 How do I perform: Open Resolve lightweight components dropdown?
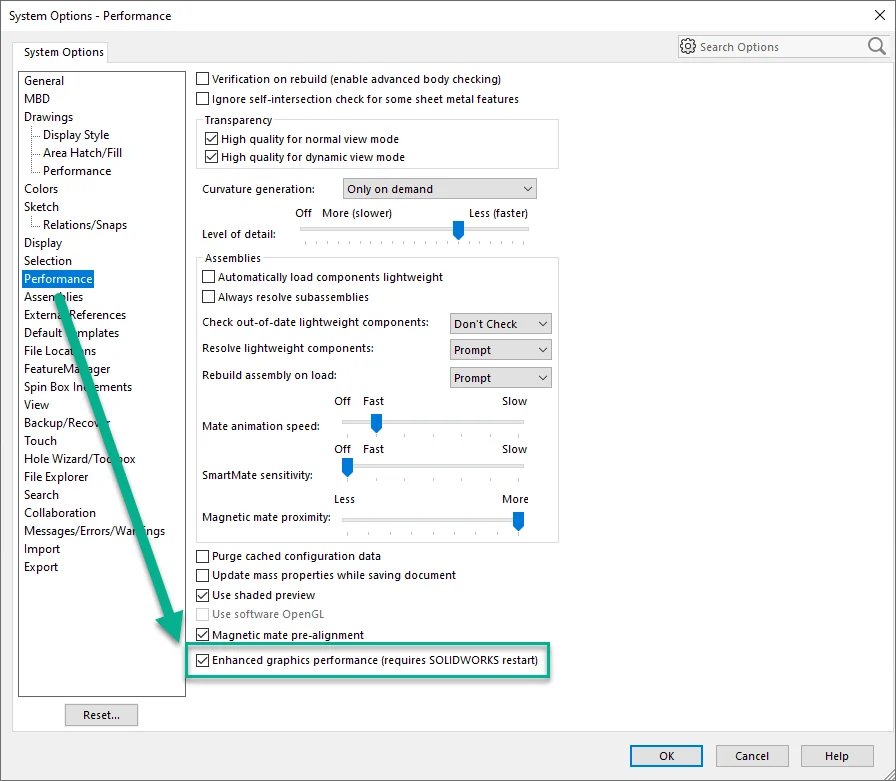pos(501,350)
